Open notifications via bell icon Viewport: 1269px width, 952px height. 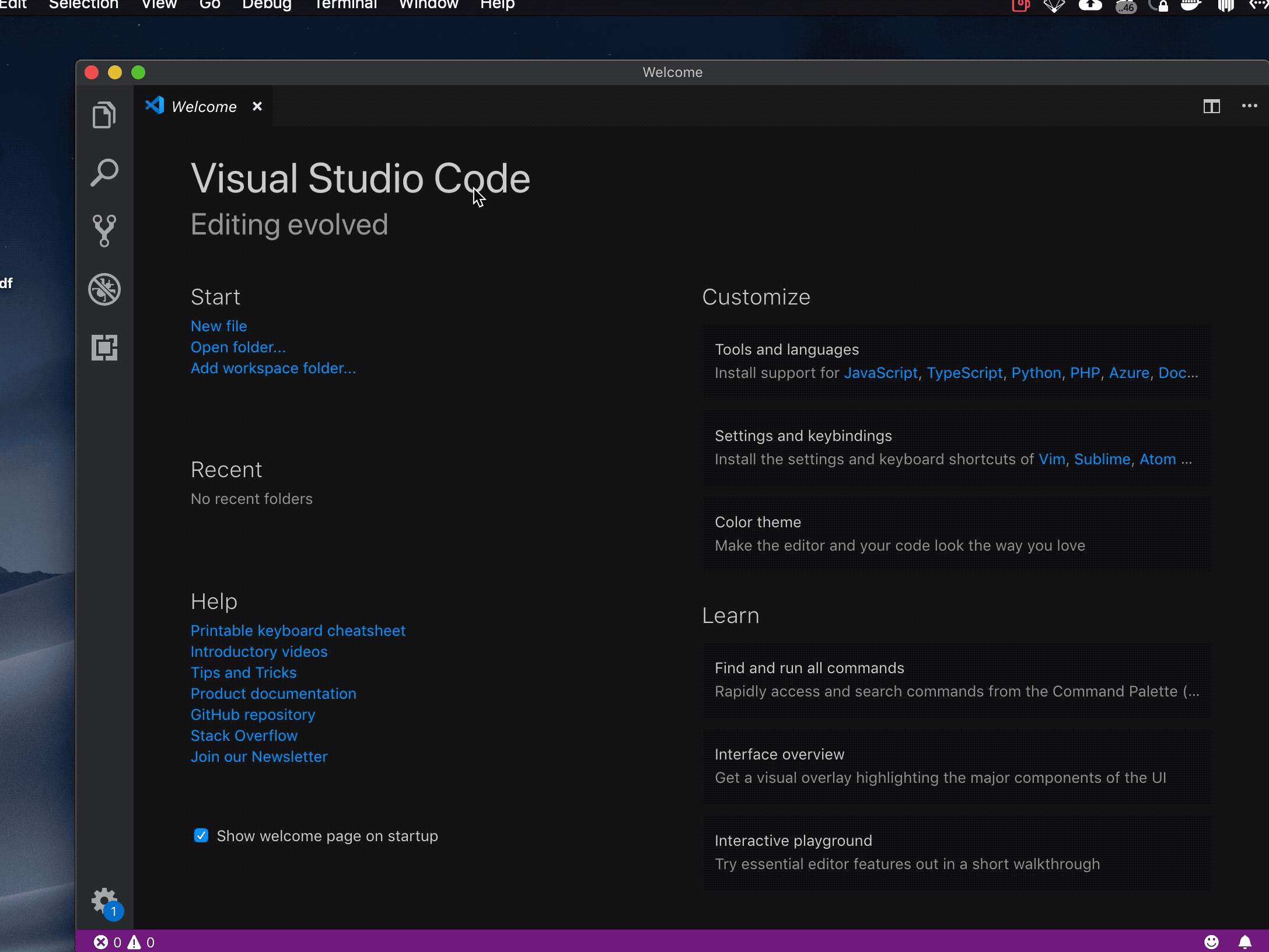[1246, 942]
